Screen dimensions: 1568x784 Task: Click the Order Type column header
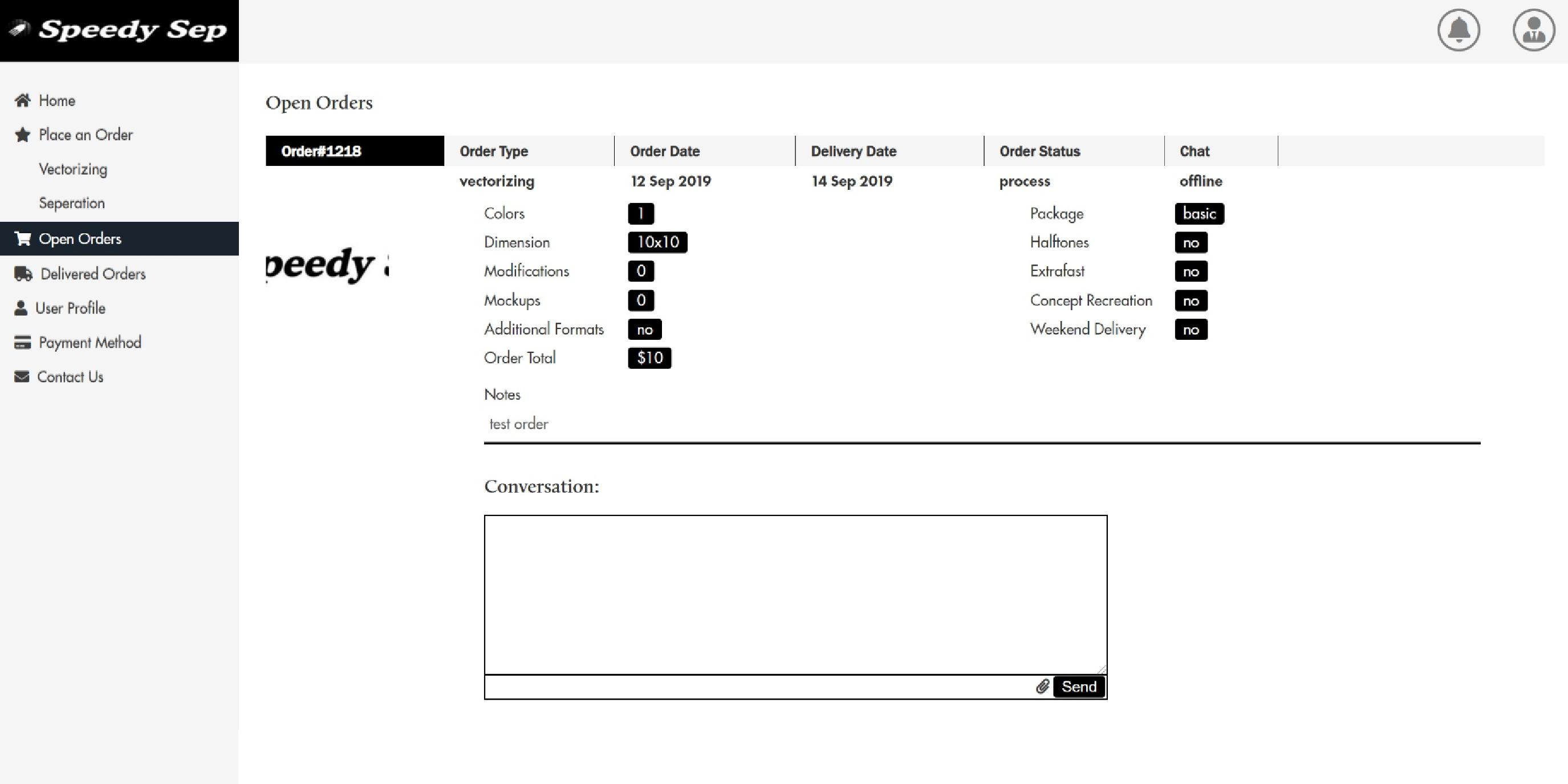click(494, 151)
